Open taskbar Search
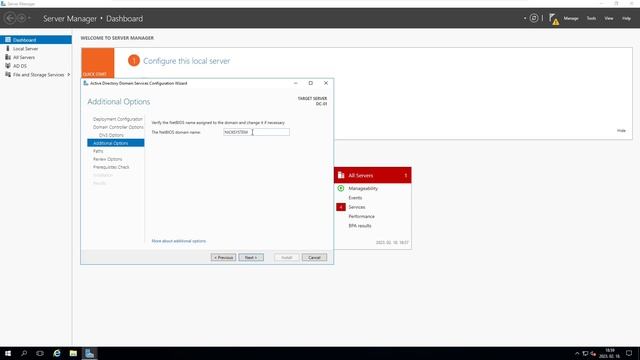This screenshot has height=360, width=640. pos(24,353)
